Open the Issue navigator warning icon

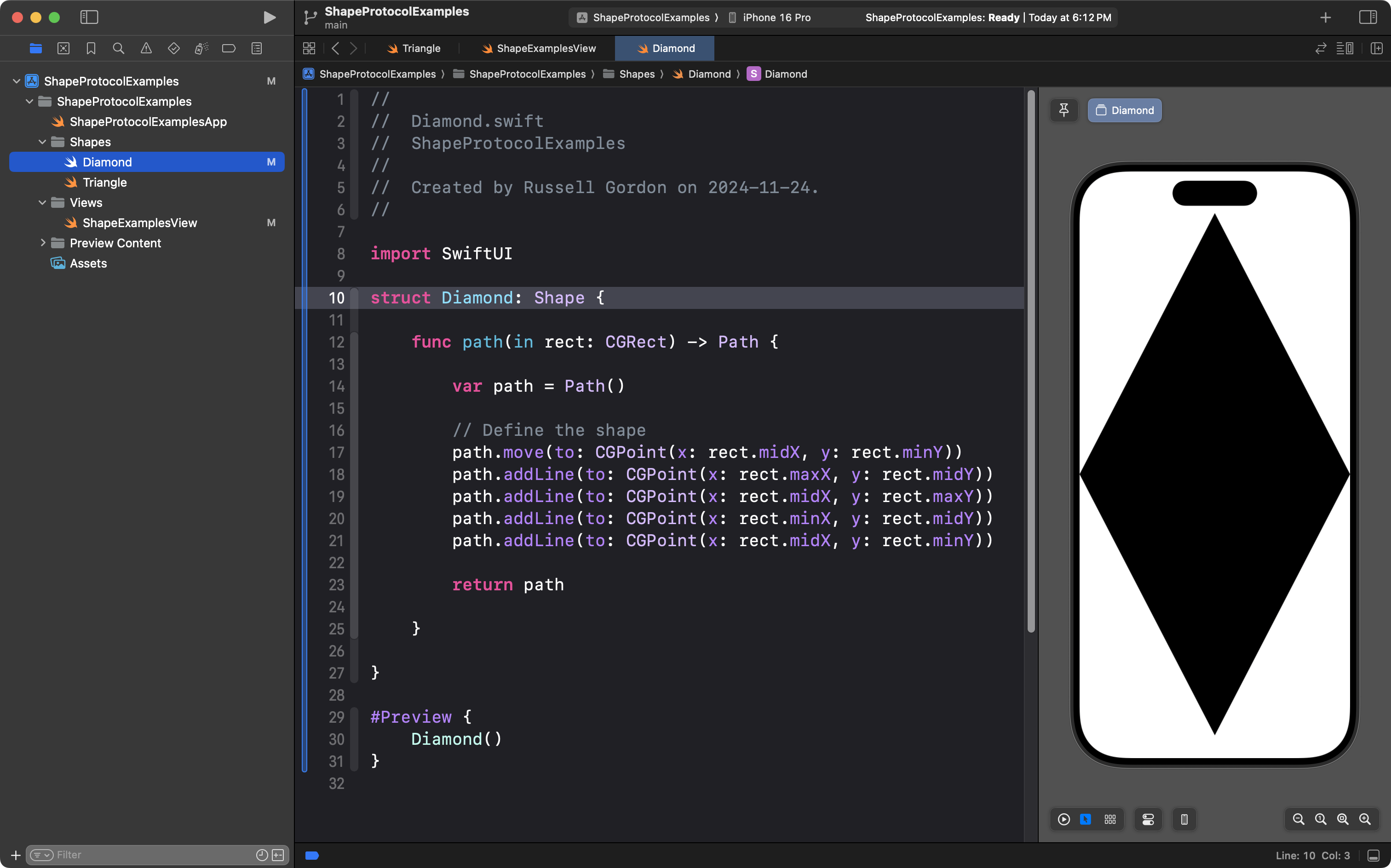(x=146, y=48)
